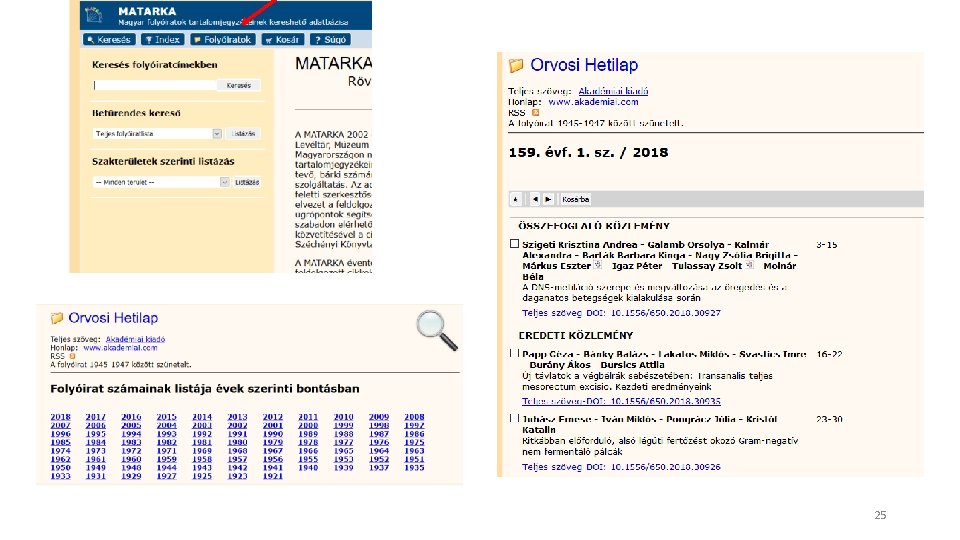Image resolution: width=960 pixels, height=540 pixels.
Task: Open the 2017 year link
Action: 96,417
